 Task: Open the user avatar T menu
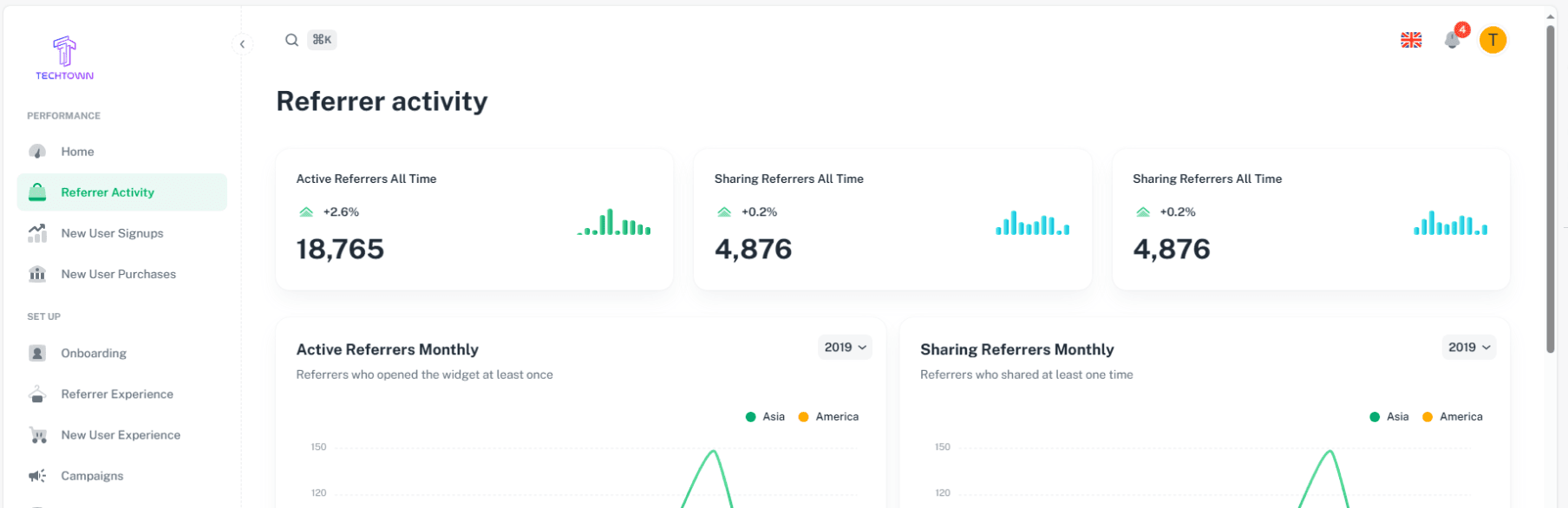point(1493,40)
